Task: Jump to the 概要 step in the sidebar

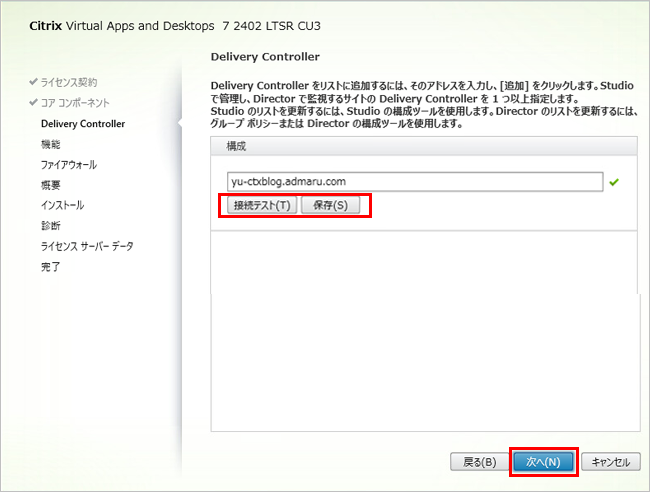Action: click(51, 185)
